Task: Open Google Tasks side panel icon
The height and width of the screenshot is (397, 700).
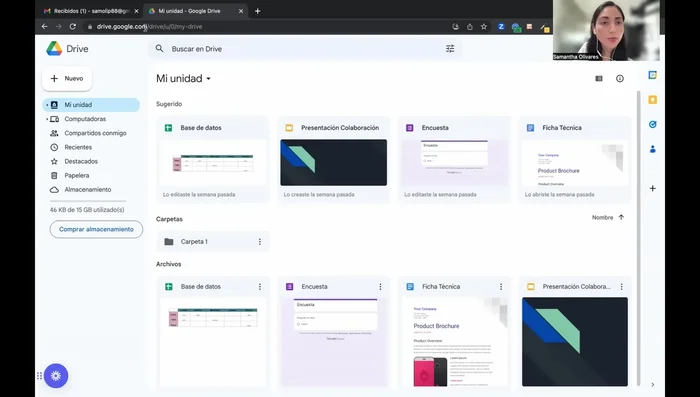Action: click(652, 125)
